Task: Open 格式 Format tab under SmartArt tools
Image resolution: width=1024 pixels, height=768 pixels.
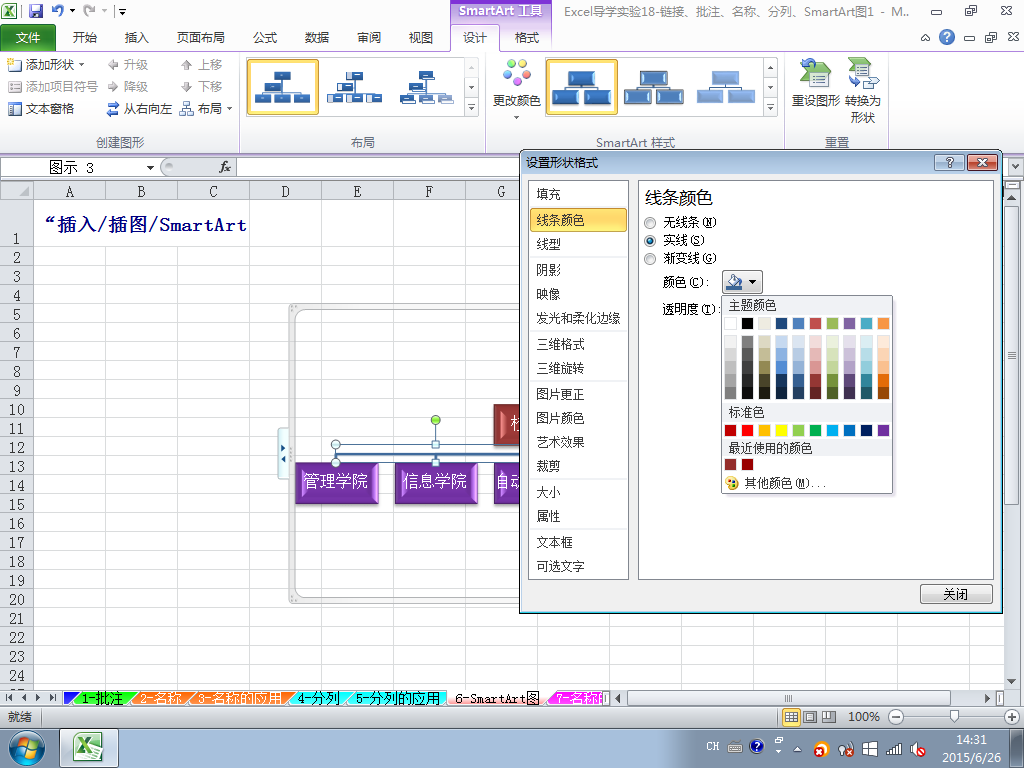Action: coord(526,38)
